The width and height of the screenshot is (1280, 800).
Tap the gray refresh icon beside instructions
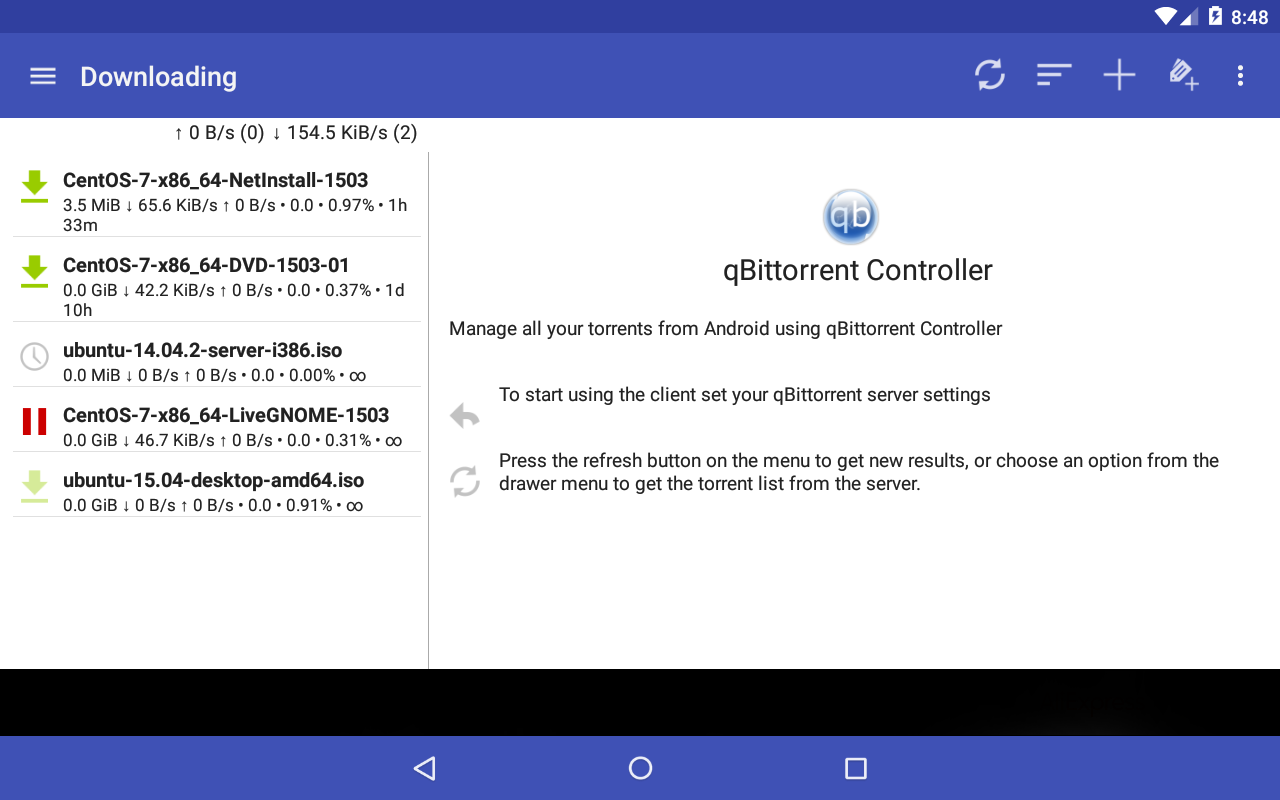tap(465, 481)
